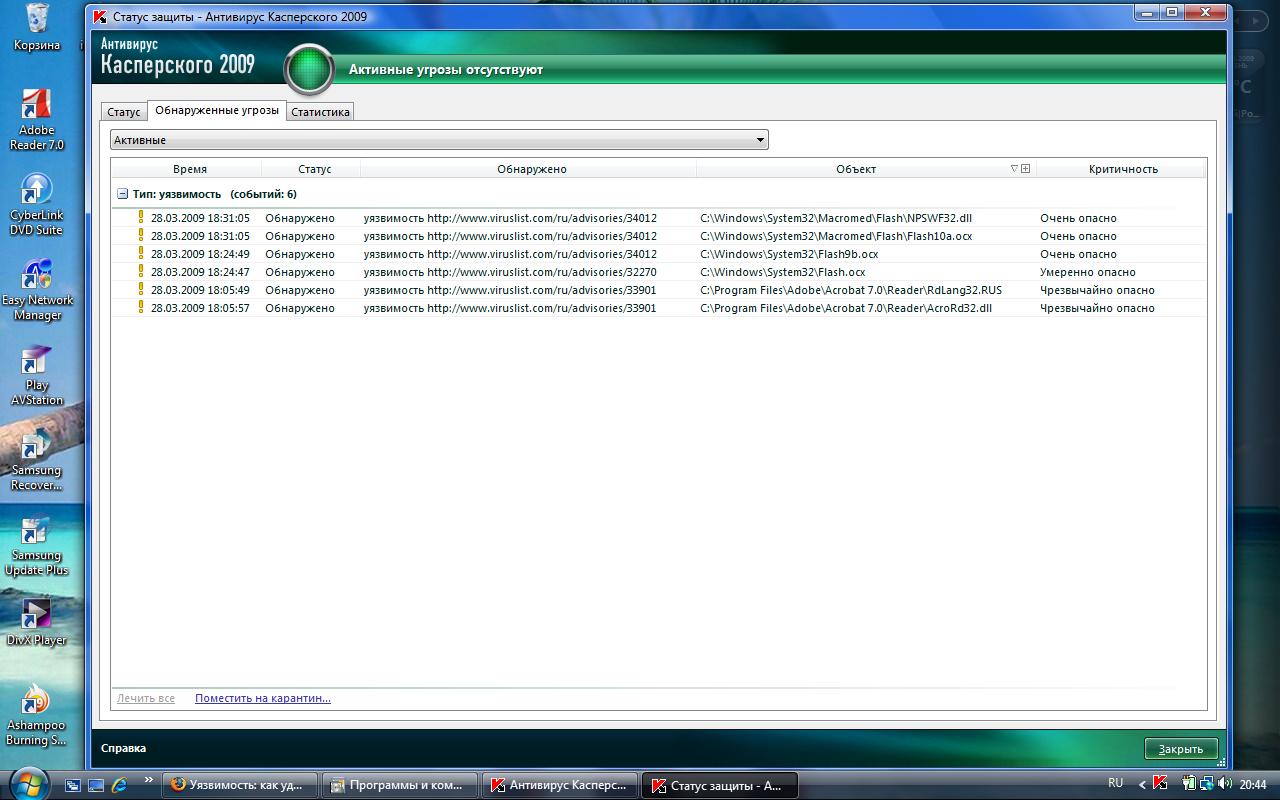Viewport: 1280px width, 800px height.
Task: Open the Recycle Bin desktop icon
Action: 37,27
